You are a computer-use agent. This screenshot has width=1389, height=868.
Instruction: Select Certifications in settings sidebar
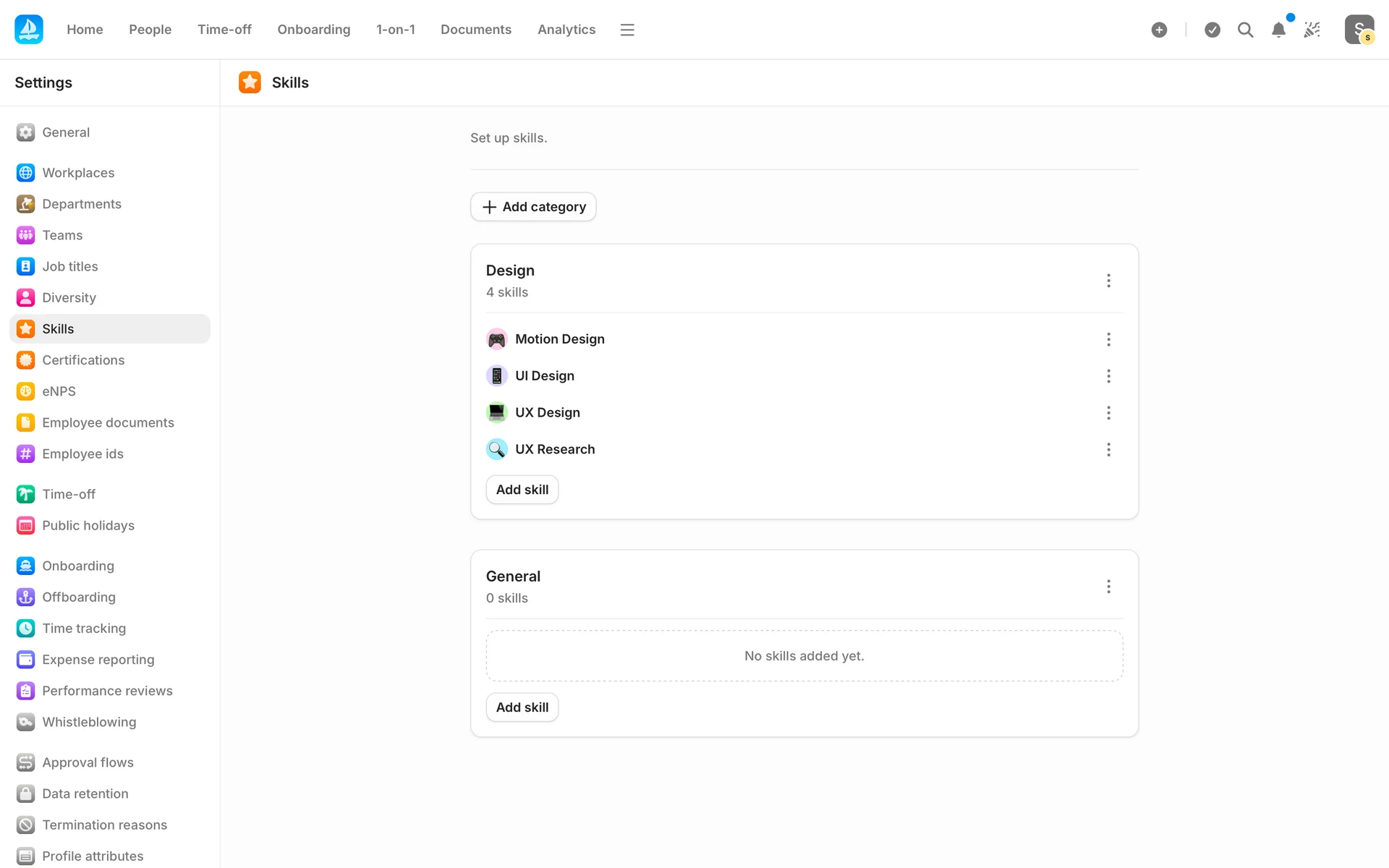[83, 360]
